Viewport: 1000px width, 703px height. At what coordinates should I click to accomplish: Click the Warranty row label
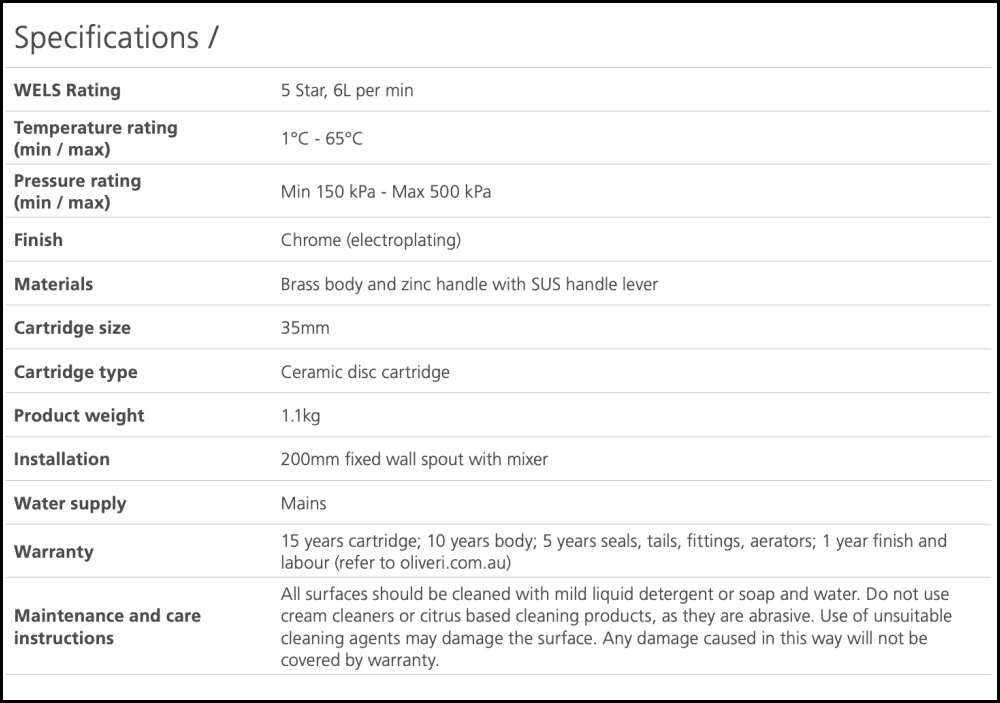point(54,552)
